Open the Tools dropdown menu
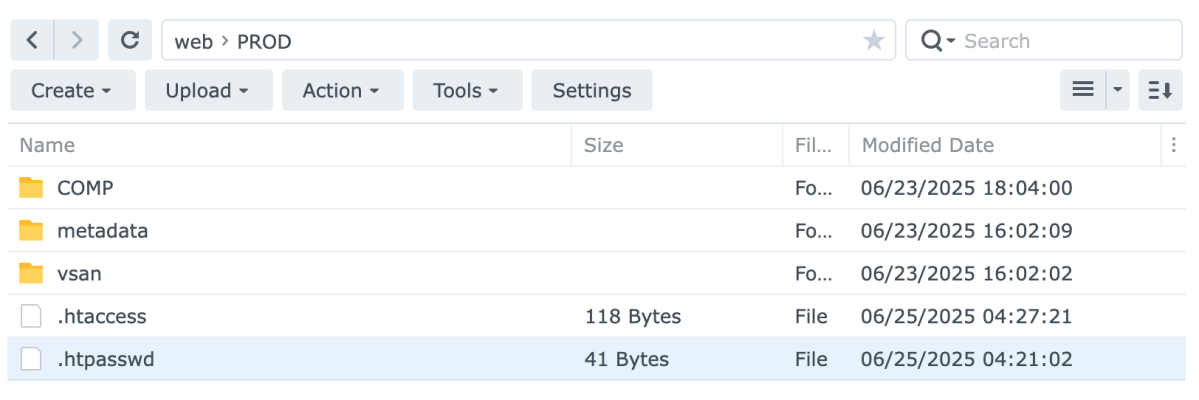This screenshot has width=1199, height=400. coord(465,91)
